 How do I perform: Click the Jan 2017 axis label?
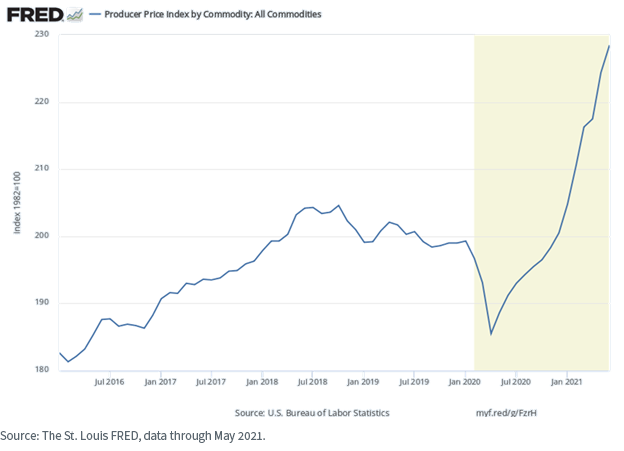click(x=160, y=382)
